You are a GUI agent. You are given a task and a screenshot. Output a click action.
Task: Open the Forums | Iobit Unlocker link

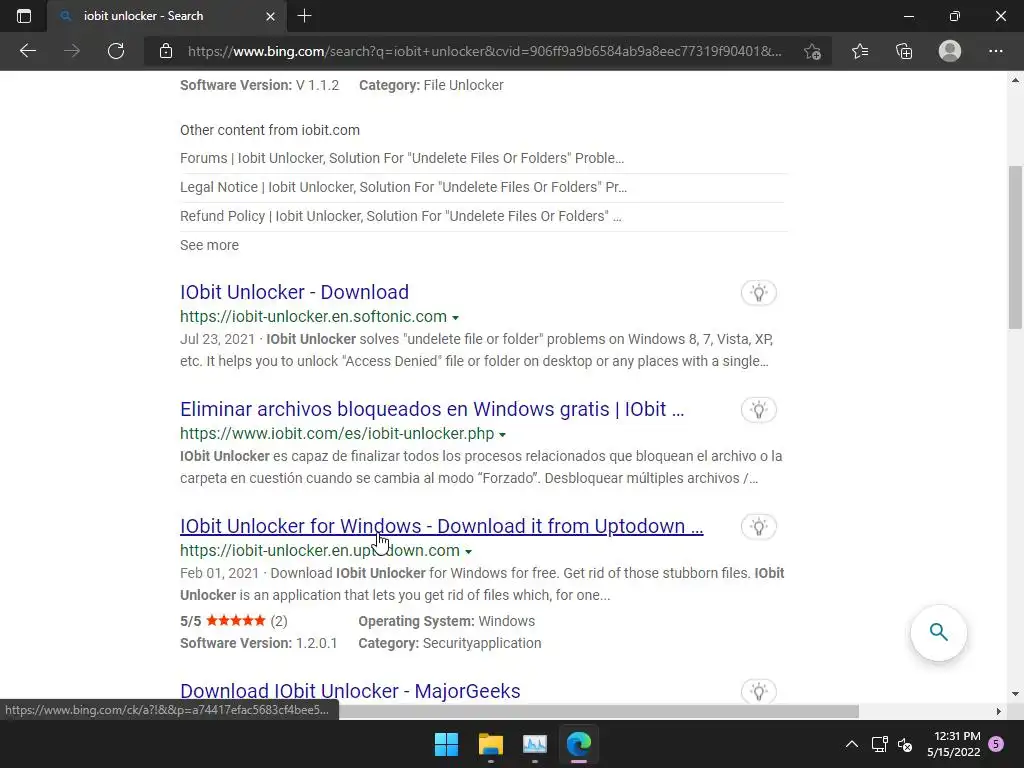[402, 158]
